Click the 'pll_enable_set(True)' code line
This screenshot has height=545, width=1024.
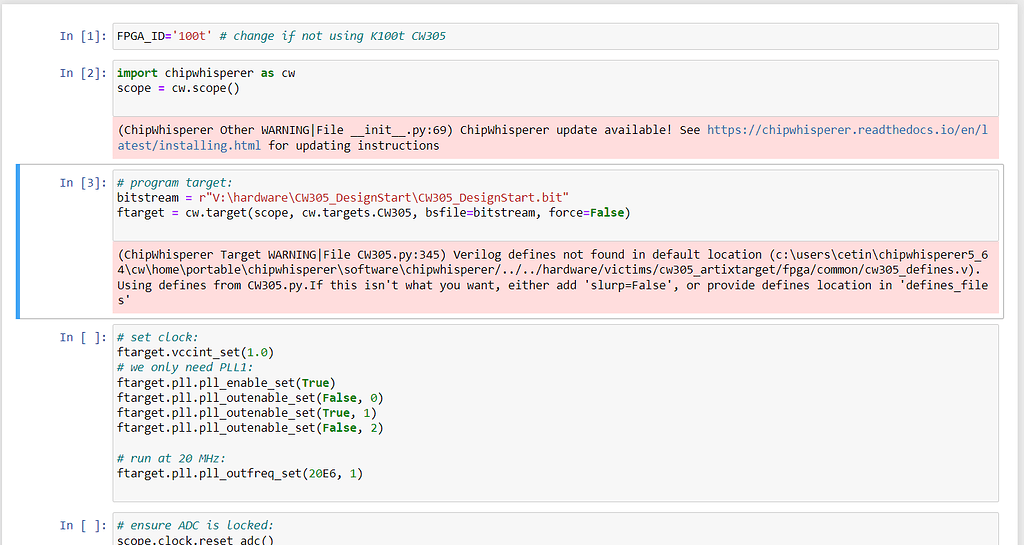[225, 382]
